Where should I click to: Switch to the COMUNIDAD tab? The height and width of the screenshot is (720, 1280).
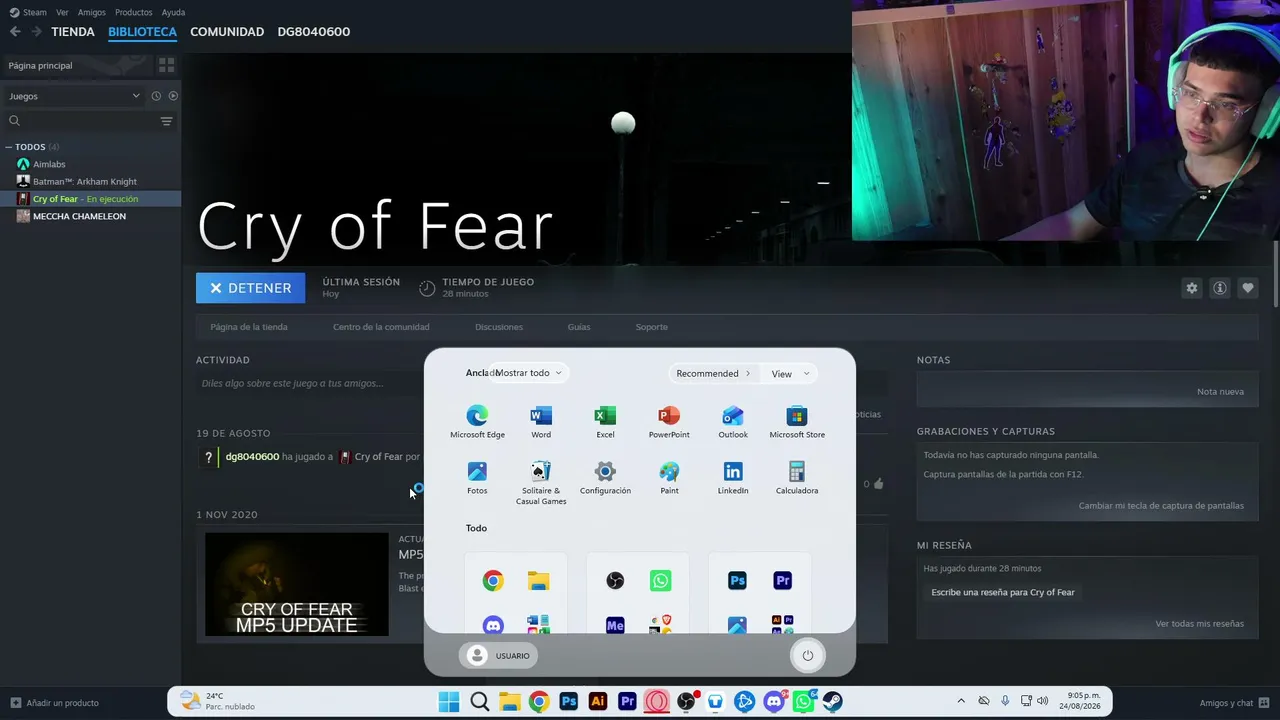[227, 32]
